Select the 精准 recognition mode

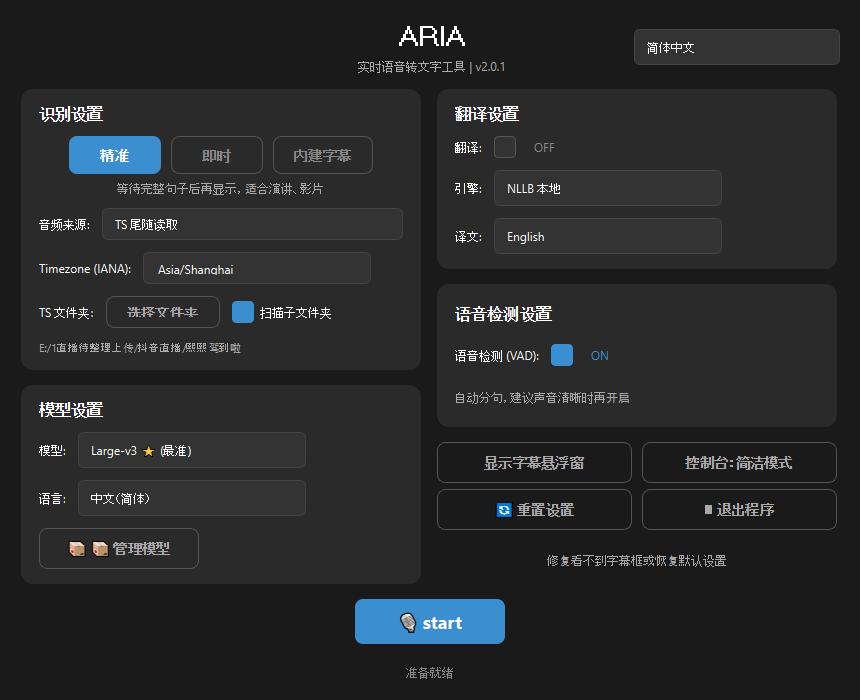point(115,155)
